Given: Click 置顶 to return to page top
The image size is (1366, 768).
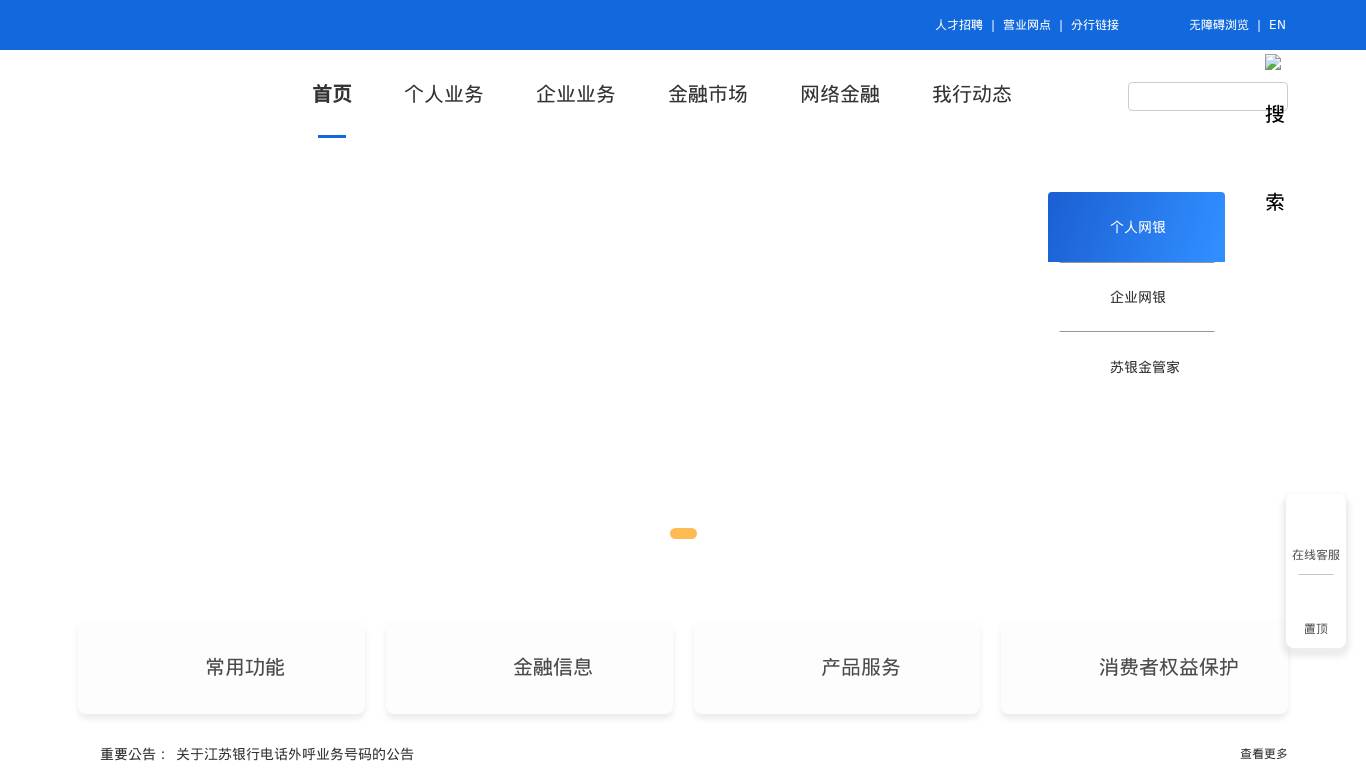Looking at the screenshot, I should coord(1316,629).
